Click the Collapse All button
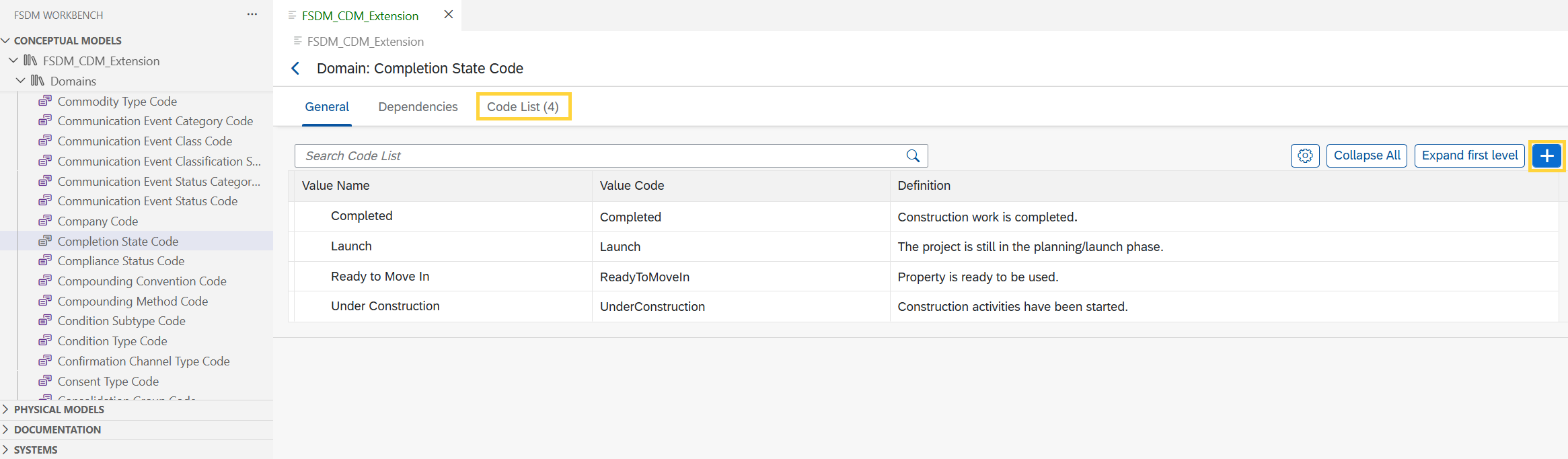Screen dimensions: 1568x459 (1367, 155)
